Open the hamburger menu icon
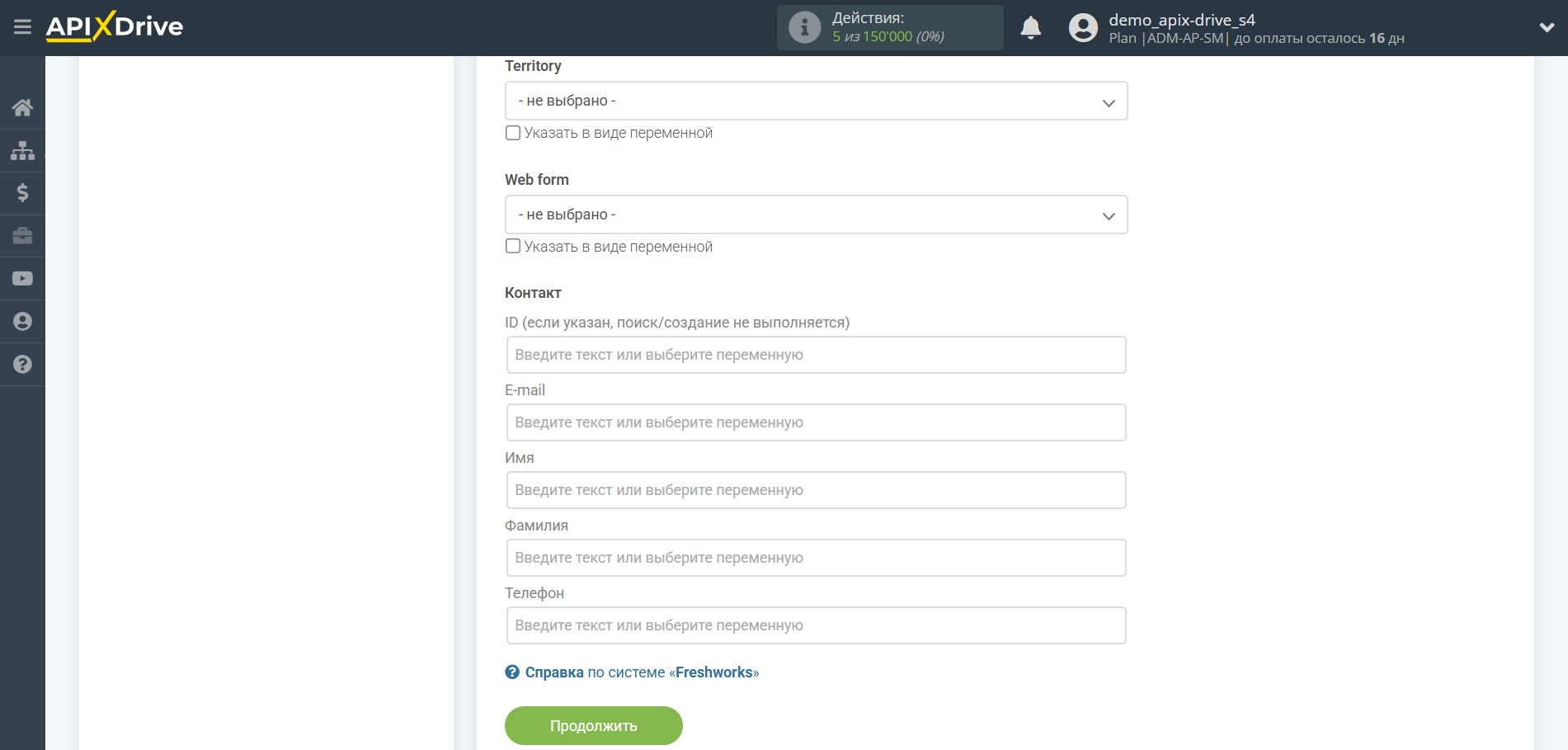Screen dimensions: 1568x750 point(22,27)
